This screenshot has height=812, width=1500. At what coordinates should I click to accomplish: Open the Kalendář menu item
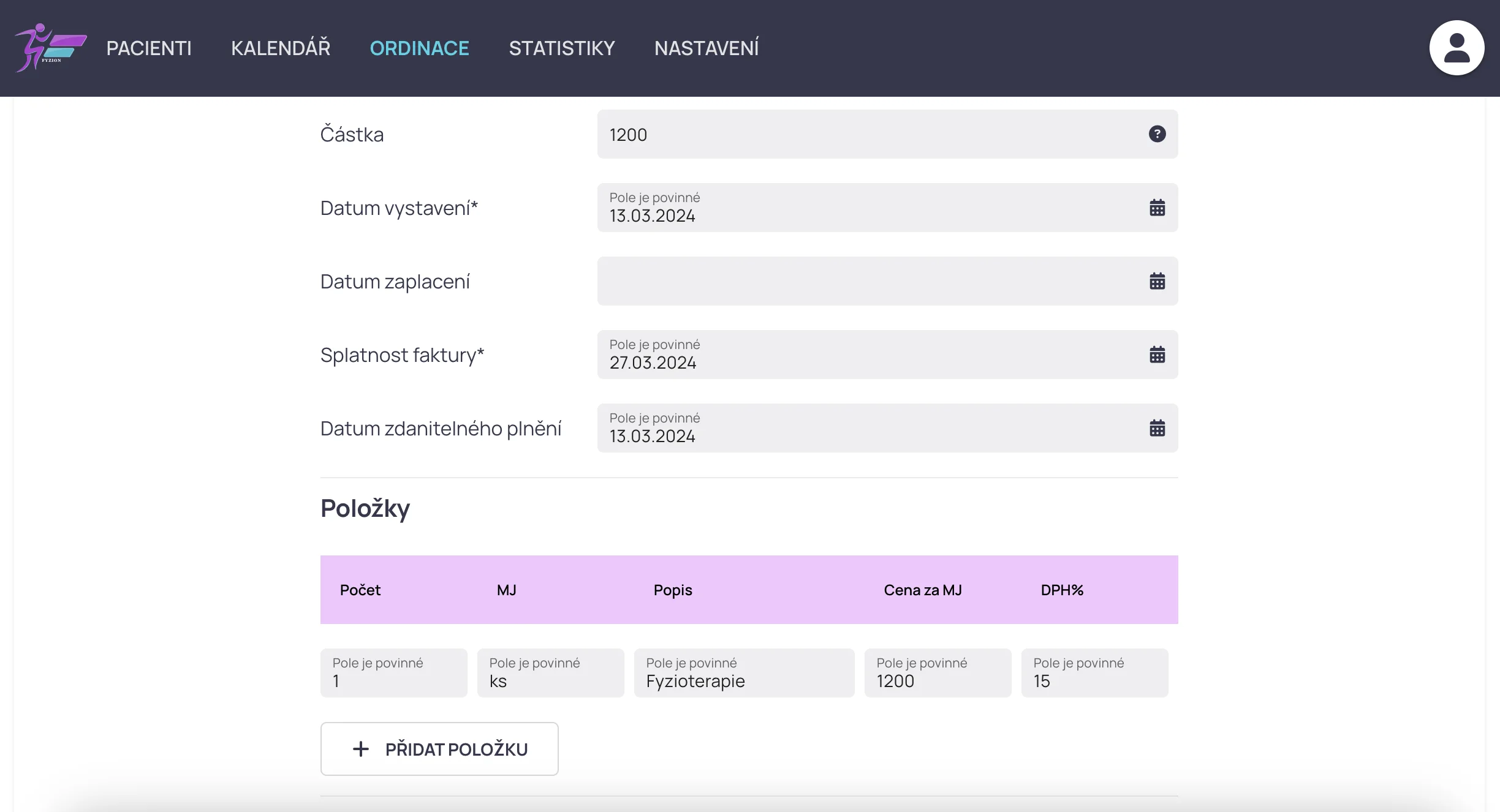point(281,48)
